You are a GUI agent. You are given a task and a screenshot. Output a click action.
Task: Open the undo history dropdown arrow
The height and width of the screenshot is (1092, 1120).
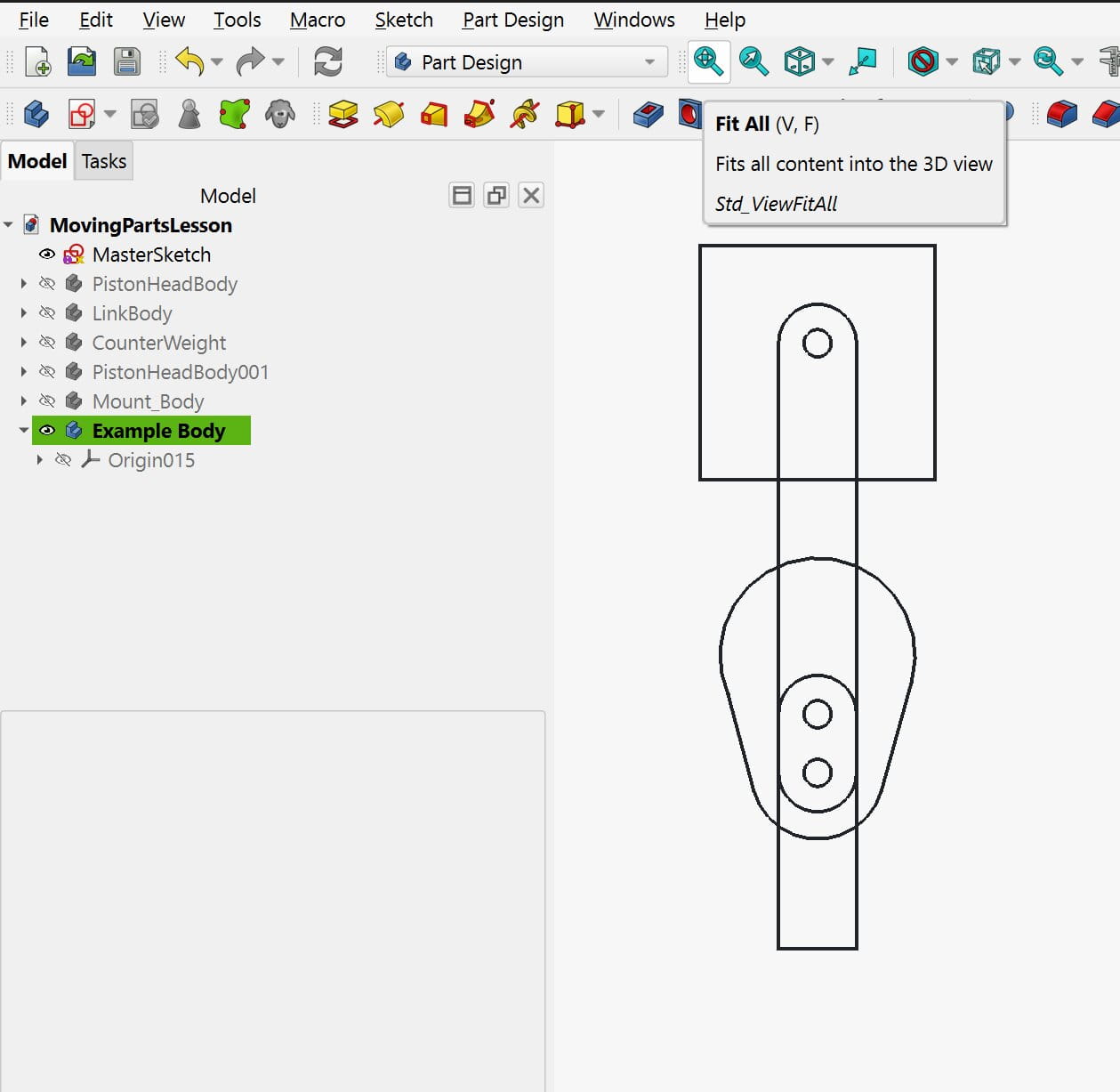click(x=217, y=62)
